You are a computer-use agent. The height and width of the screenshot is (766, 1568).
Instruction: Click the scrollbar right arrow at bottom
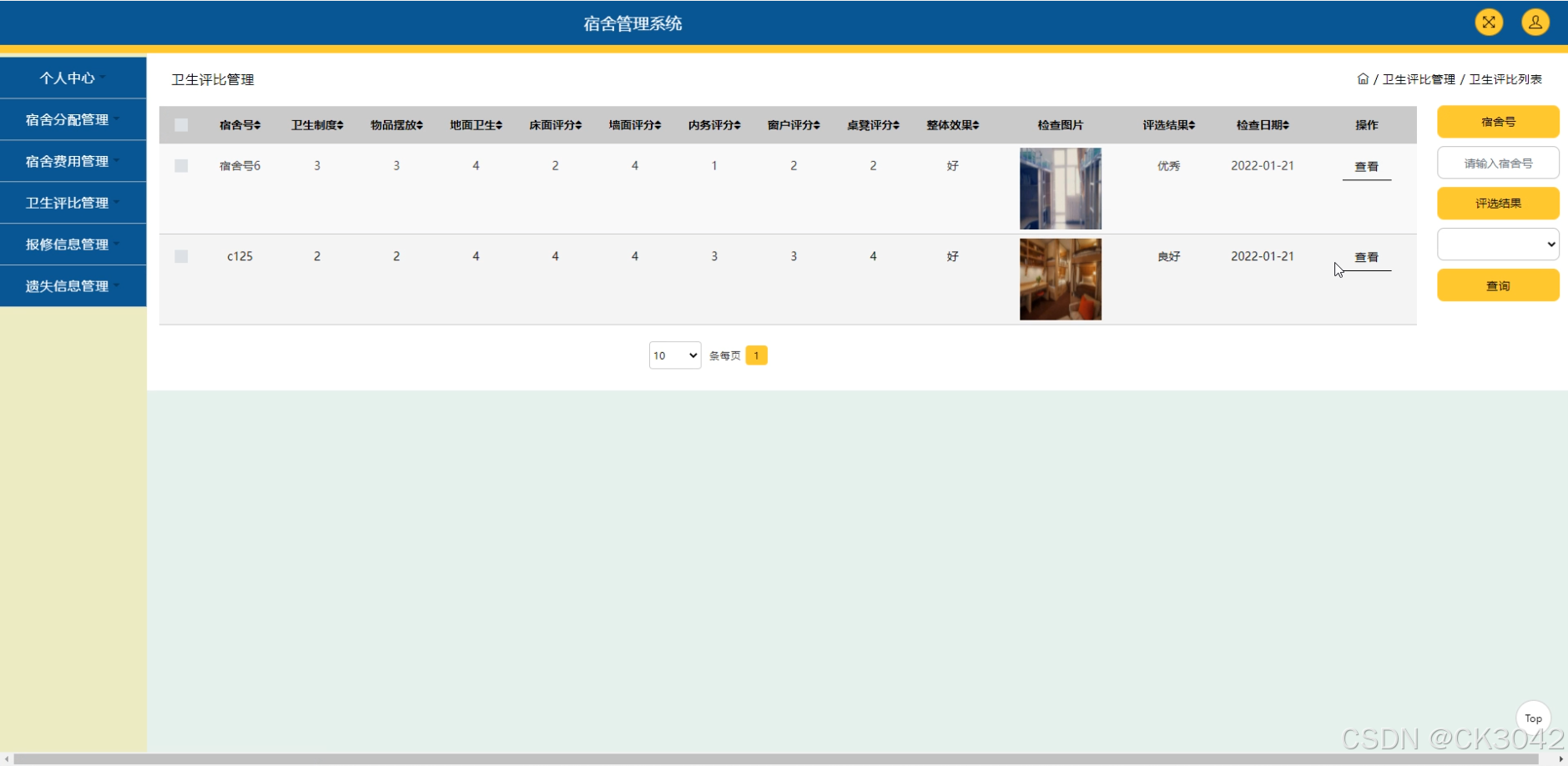(x=1561, y=759)
